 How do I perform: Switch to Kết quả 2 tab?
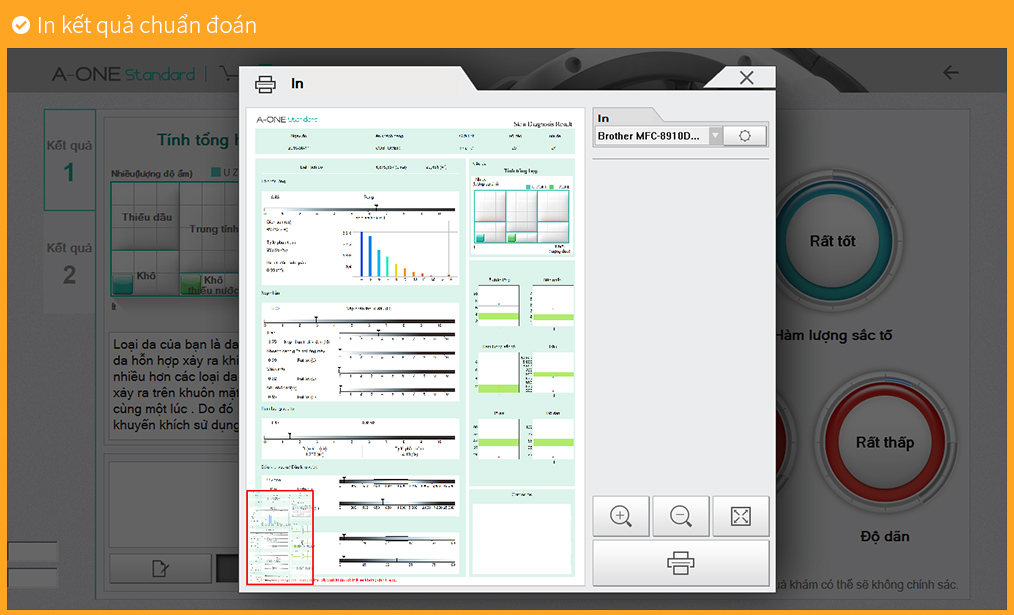[x=69, y=263]
